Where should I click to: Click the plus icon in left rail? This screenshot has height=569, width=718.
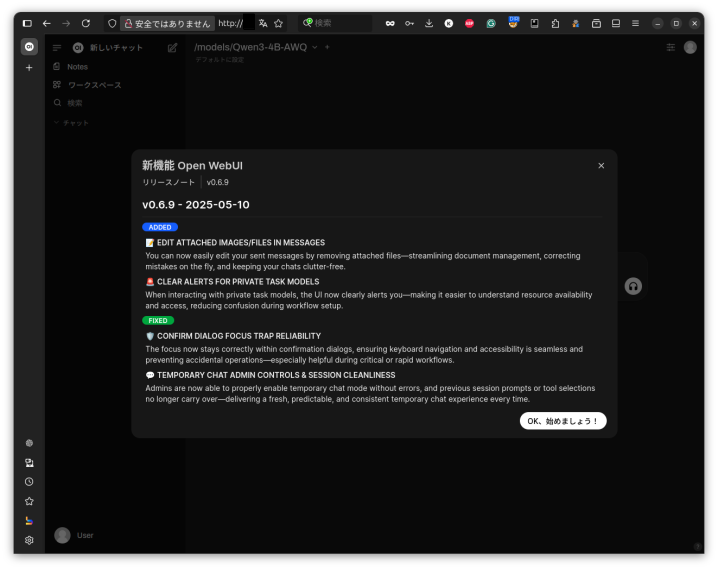point(29,68)
